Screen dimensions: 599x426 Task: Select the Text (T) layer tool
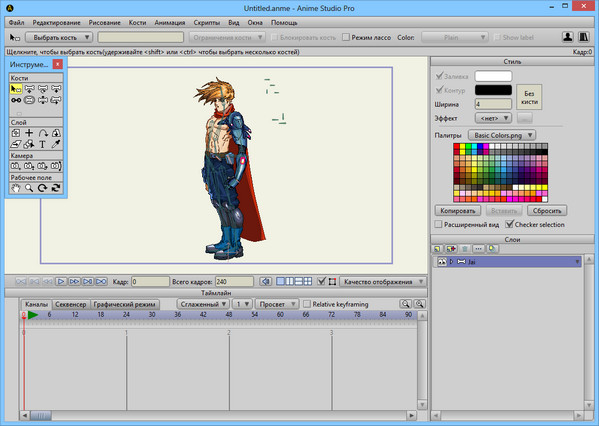pyautogui.click(x=43, y=144)
